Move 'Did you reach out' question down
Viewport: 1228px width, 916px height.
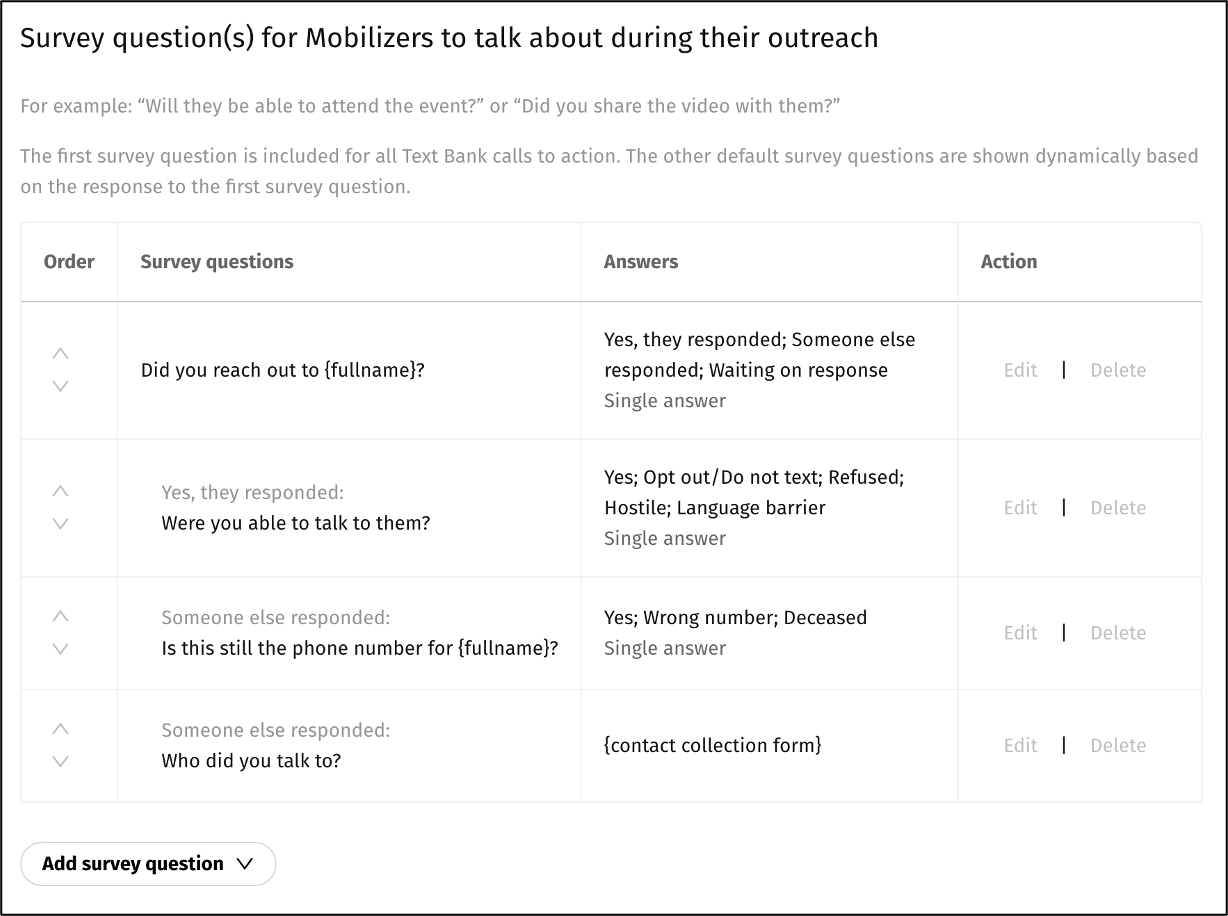click(60, 386)
